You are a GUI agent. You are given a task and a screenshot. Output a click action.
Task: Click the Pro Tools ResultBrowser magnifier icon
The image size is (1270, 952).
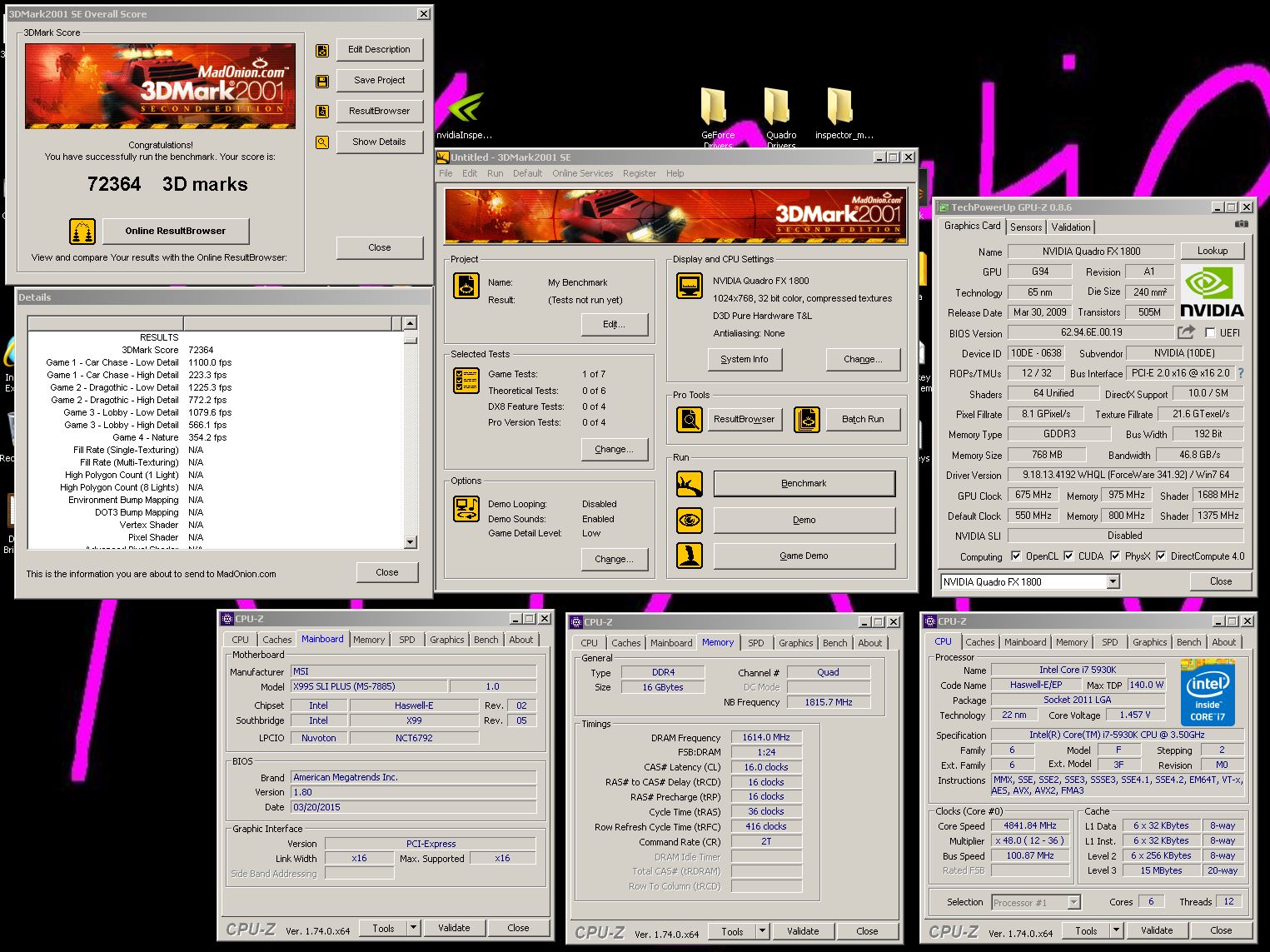[690, 420]
